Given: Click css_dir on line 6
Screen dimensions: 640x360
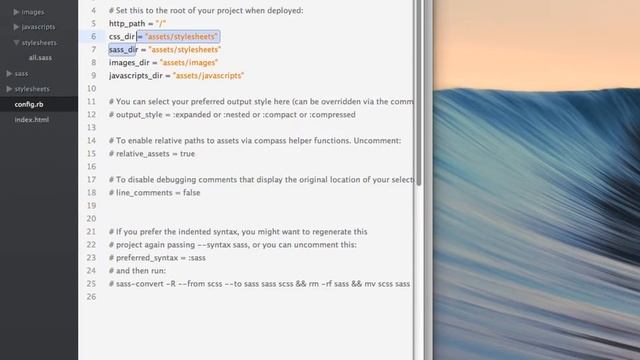Looking at the screenshot, I should [122, 37].
